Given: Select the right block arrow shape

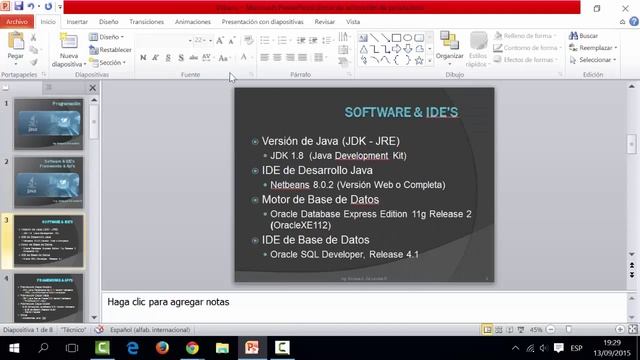Looking at the screenshot, I should tap(396, 49).
